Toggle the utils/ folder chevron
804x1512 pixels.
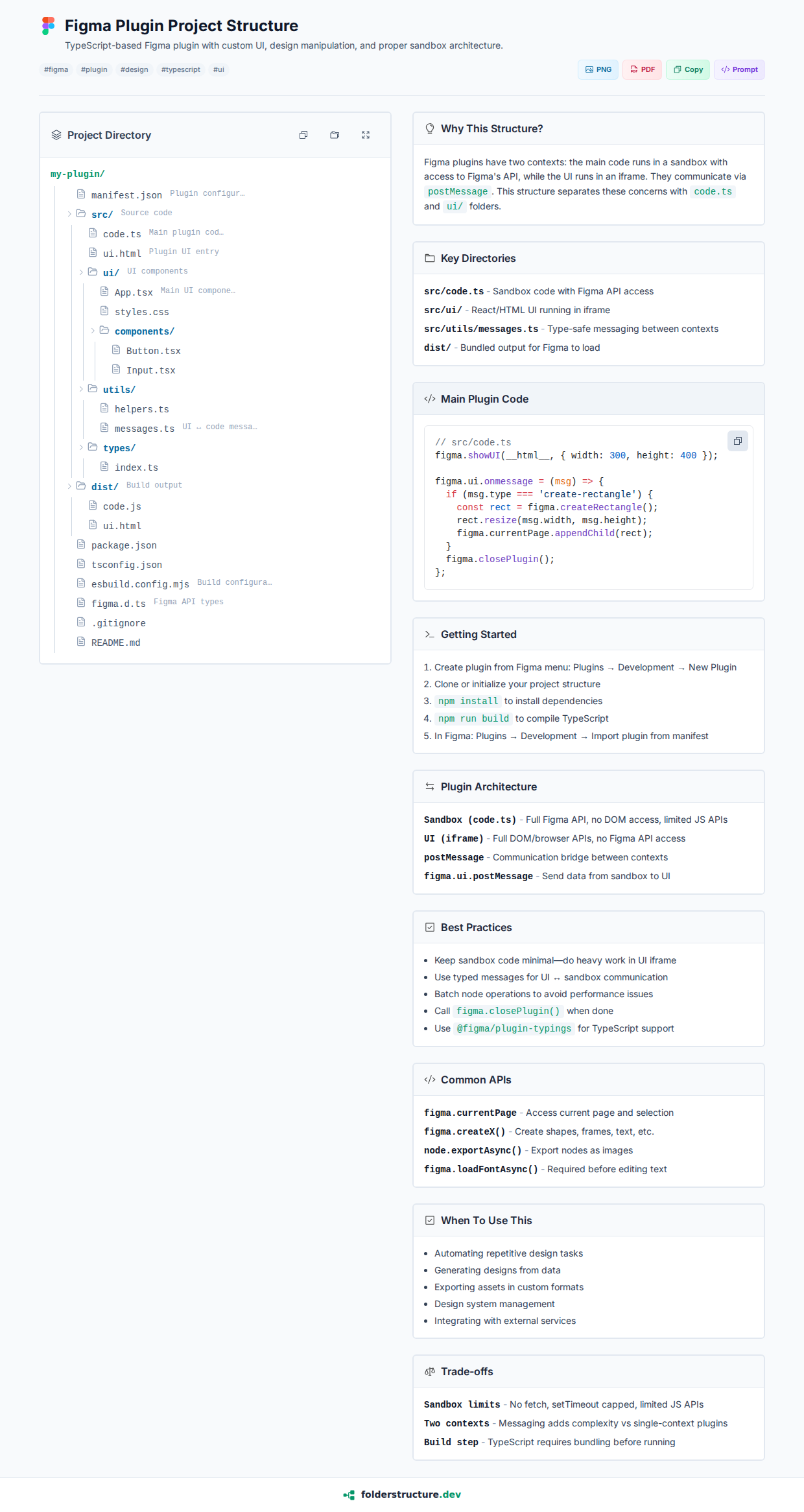tap(81, 389)
